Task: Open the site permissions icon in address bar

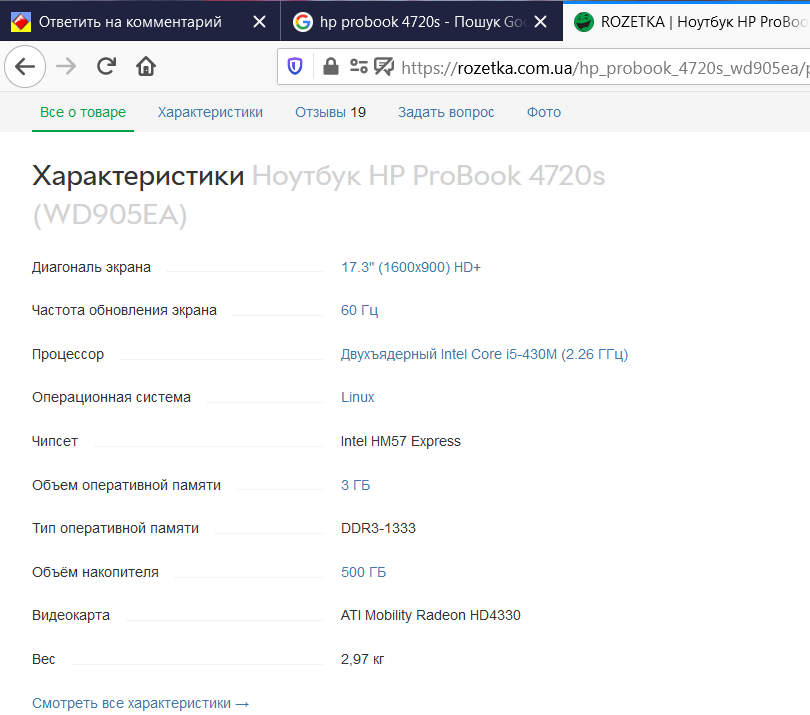Action: click(359, 67)
